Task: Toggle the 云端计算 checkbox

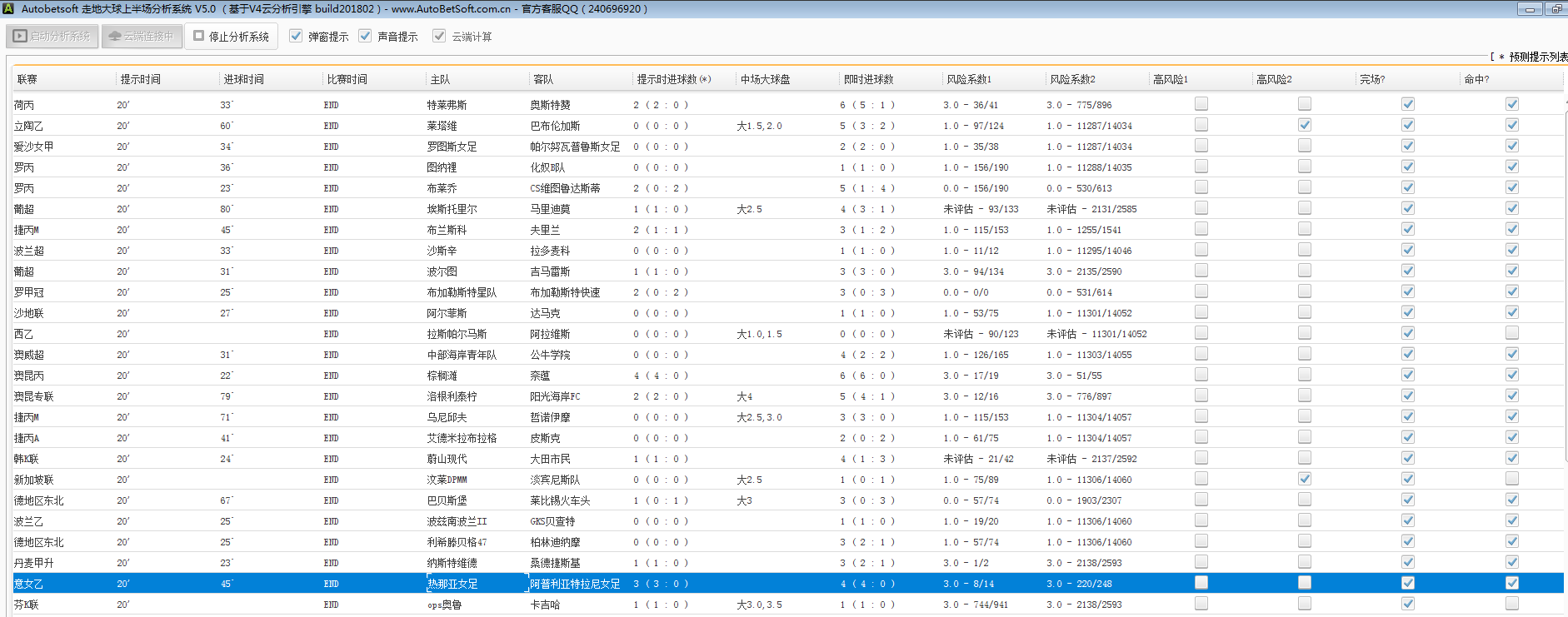Action: point(439,36)
